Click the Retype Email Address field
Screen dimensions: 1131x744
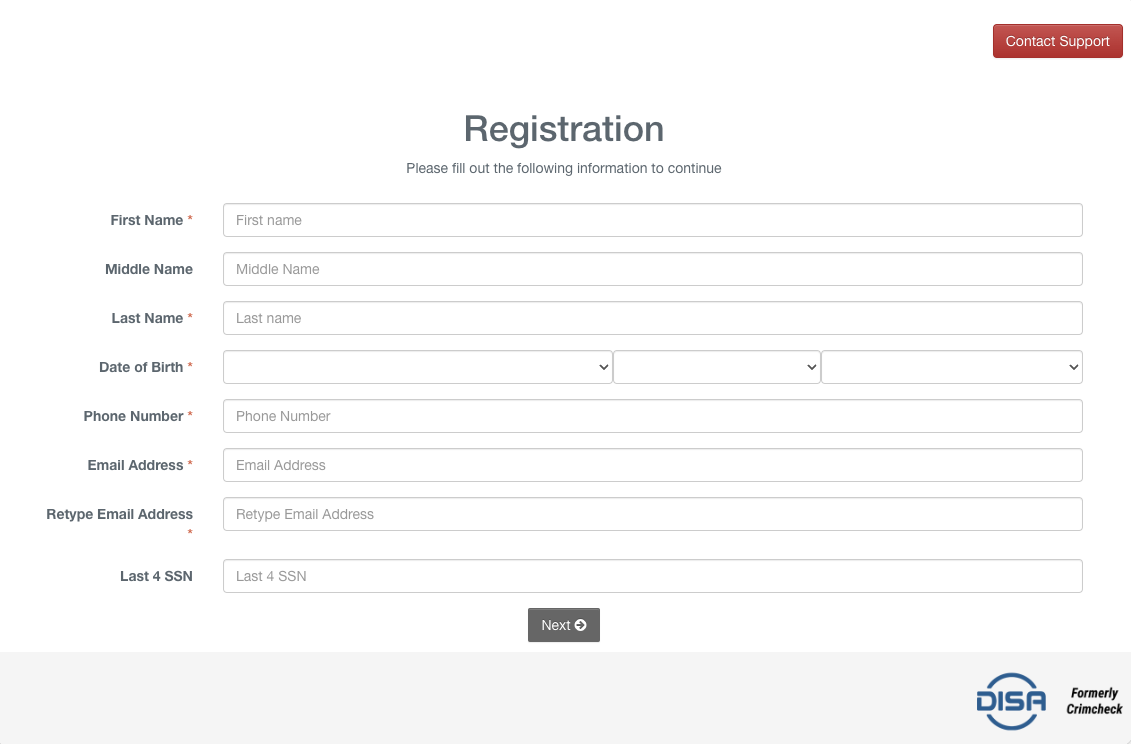[652, 514]
